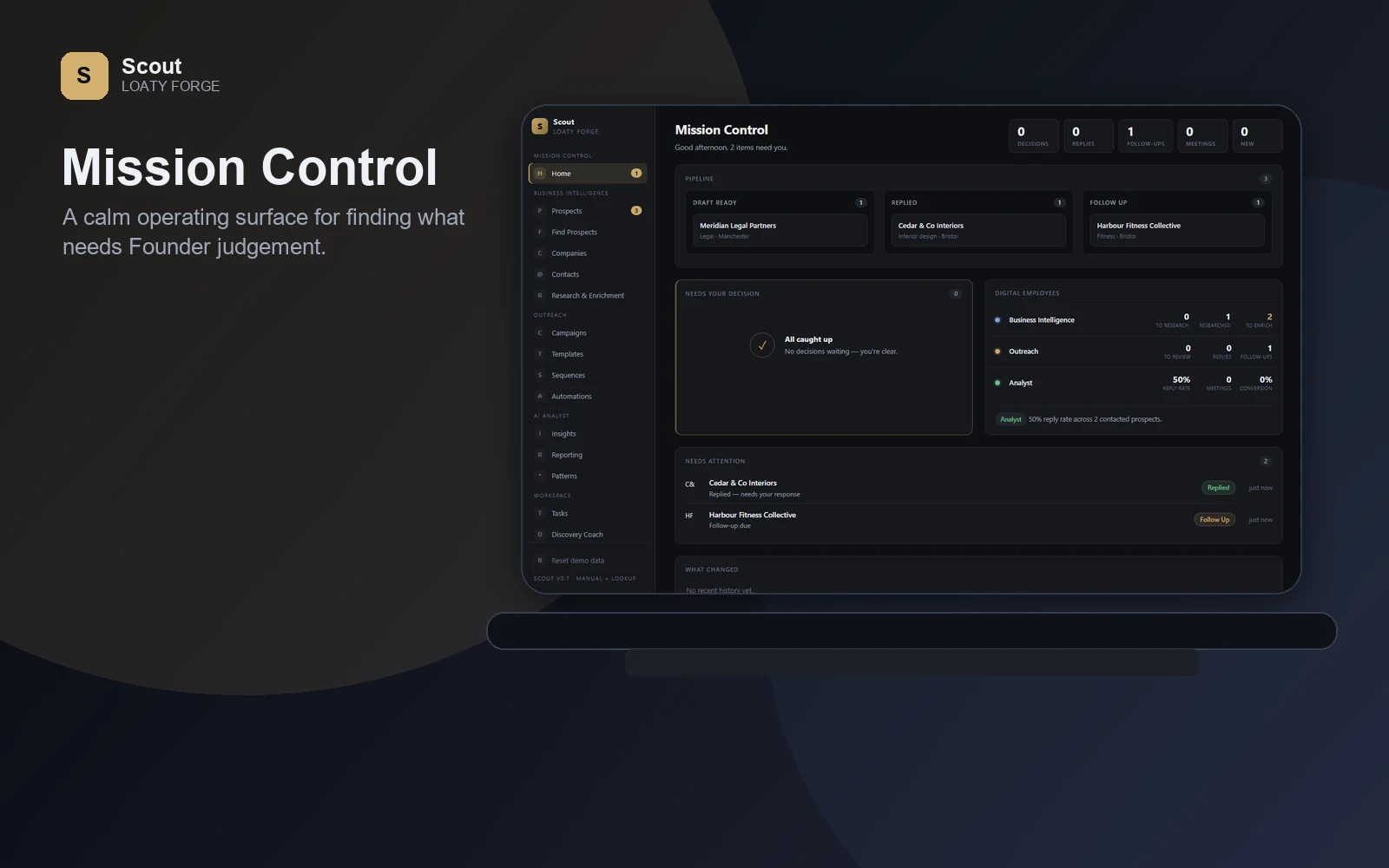The image size is (1389, 868).
Task: Click the 0% conversion value
Action: tap(1266, 379)
